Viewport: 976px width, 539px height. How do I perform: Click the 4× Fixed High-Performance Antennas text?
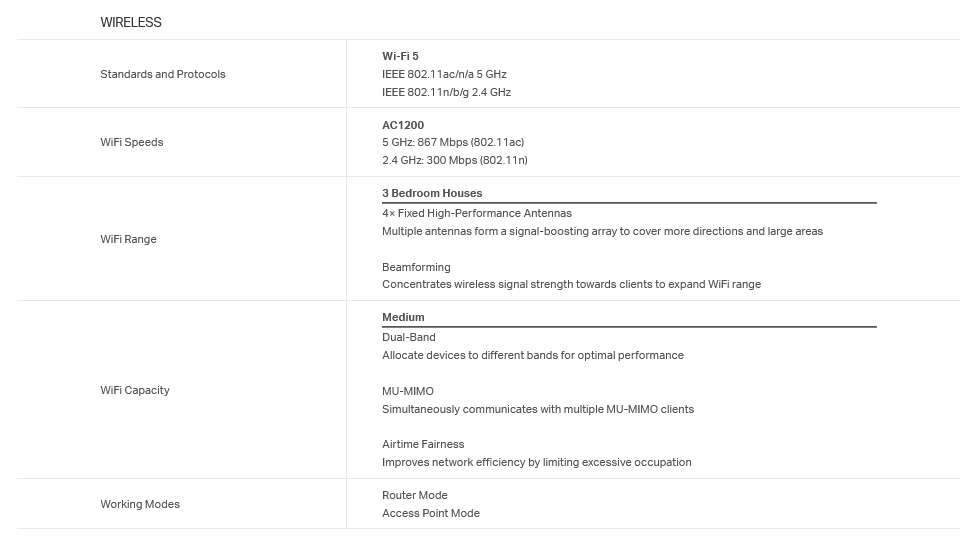point(477,213)
